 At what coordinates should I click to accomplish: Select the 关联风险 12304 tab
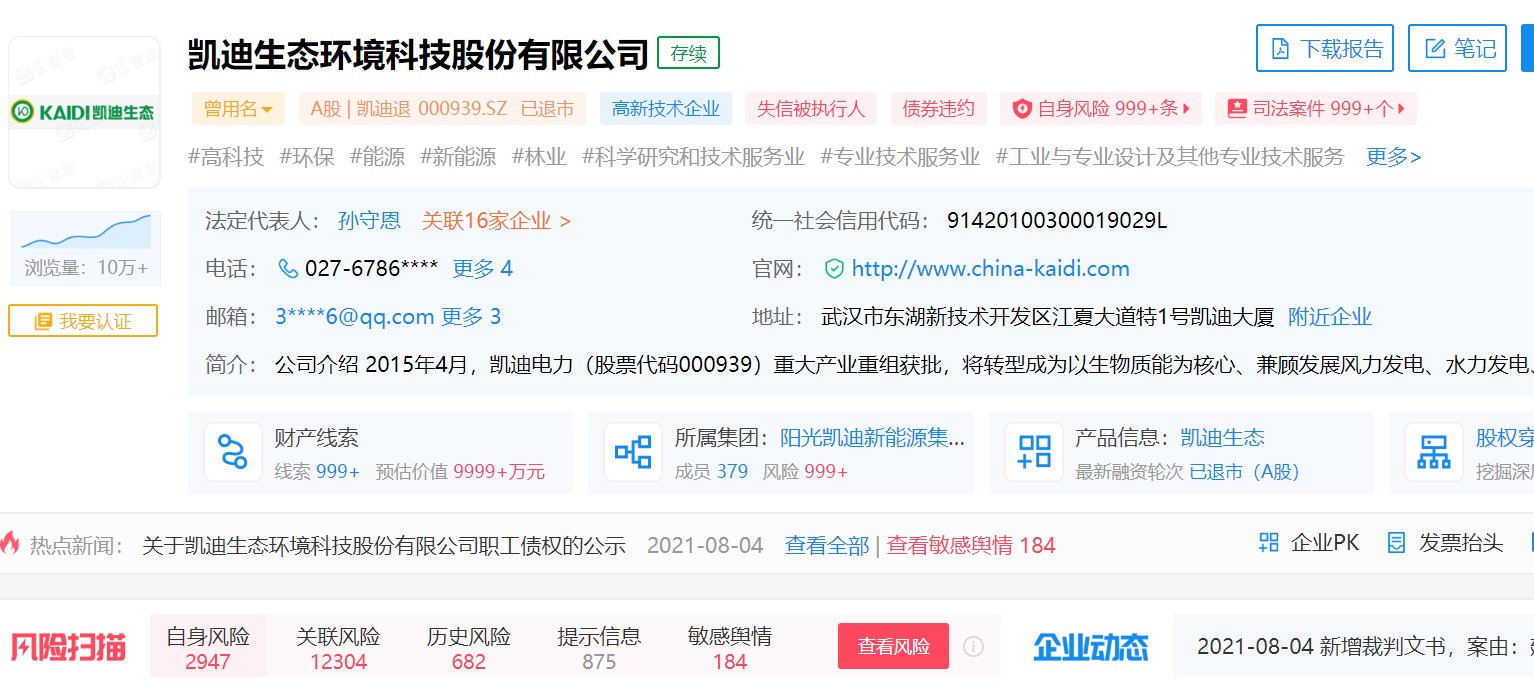click(x=338, y=648)
